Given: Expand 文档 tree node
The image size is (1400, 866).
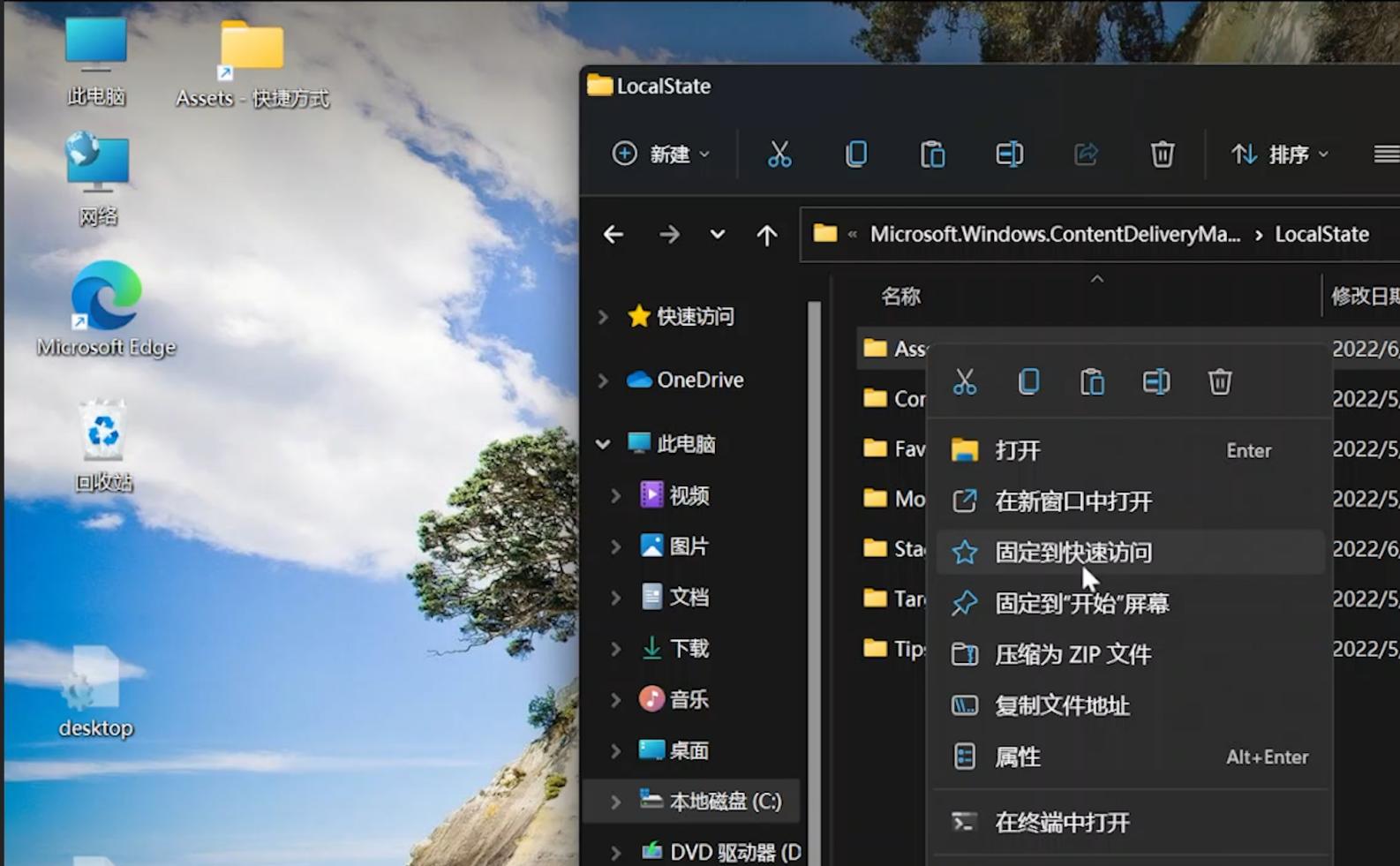Looking at the screenshot, I should click(616, 598).
